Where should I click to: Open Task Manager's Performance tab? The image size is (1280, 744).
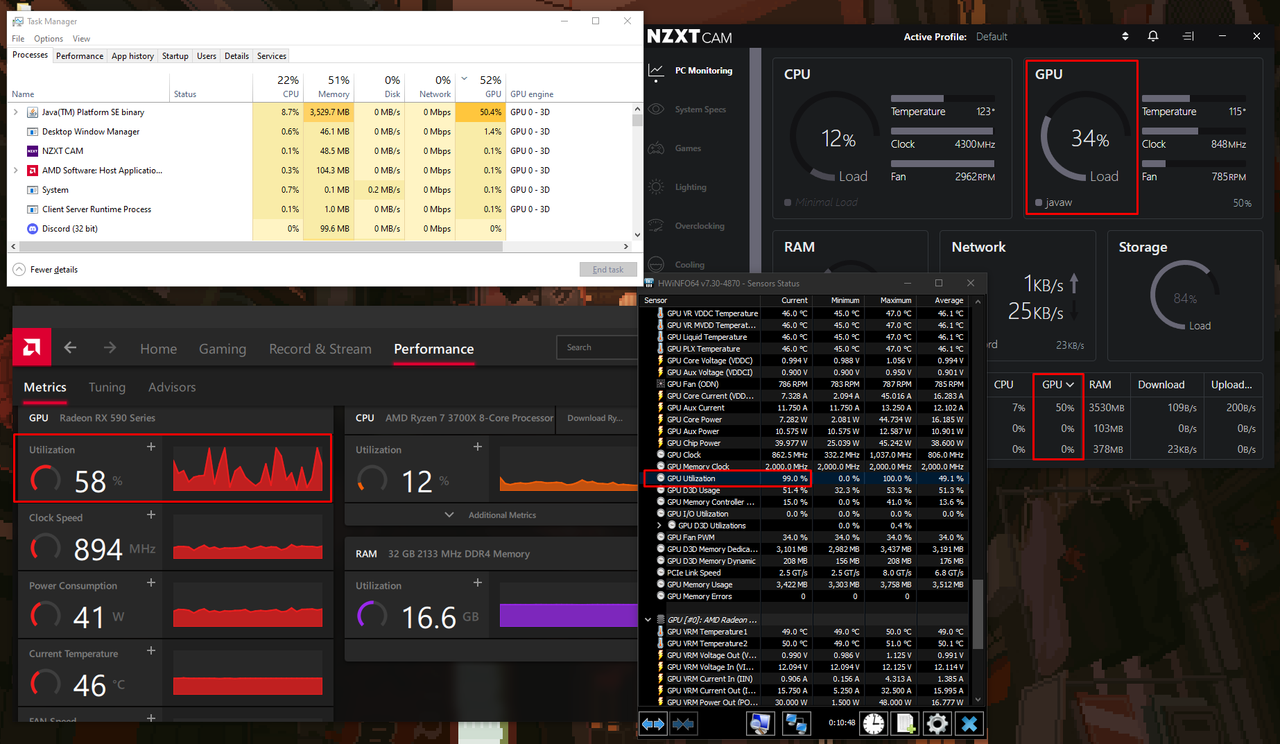click(x=79, y=55)
